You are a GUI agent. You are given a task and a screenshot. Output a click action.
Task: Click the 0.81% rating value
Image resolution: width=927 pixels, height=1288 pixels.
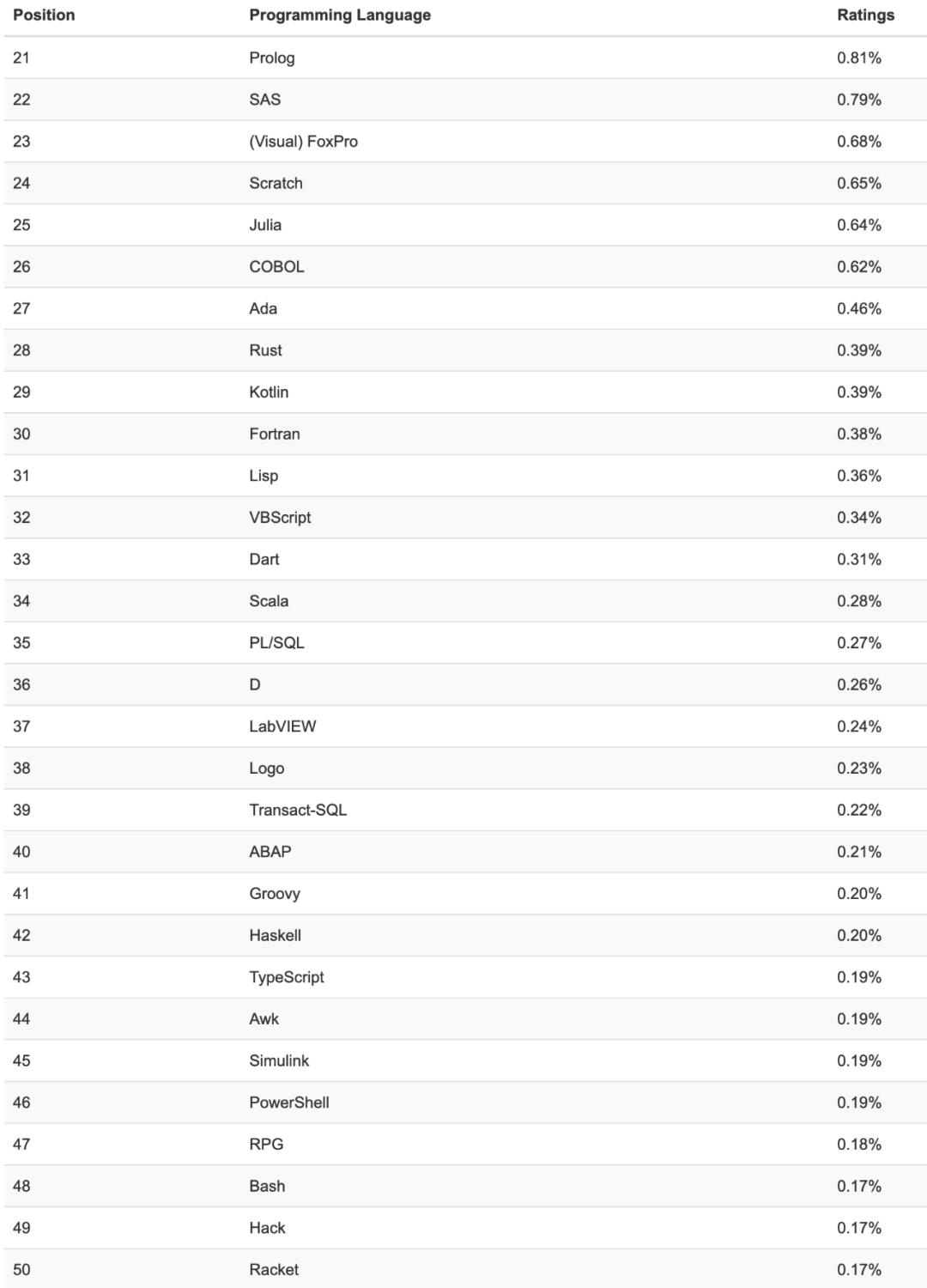pyautogui.click(x=859, y=58)
